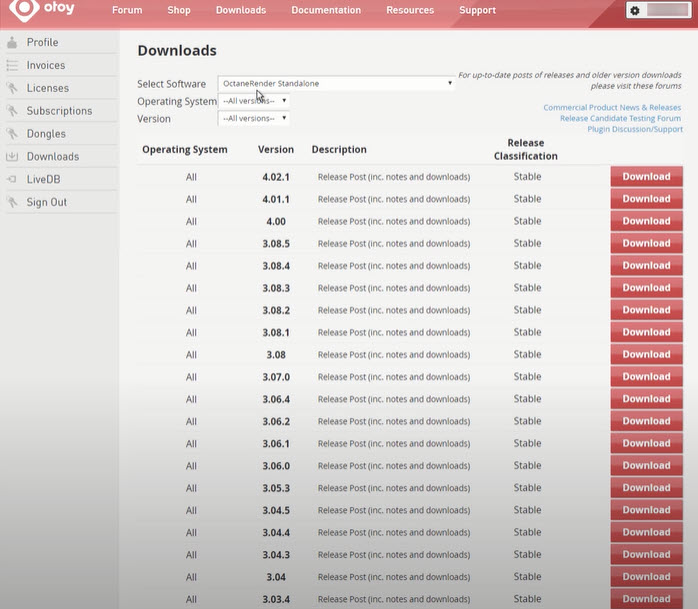The width and height of the screenshot is (698, 609).
Task: Open Release Post for version 4.02.1
Action: [394, 177]
